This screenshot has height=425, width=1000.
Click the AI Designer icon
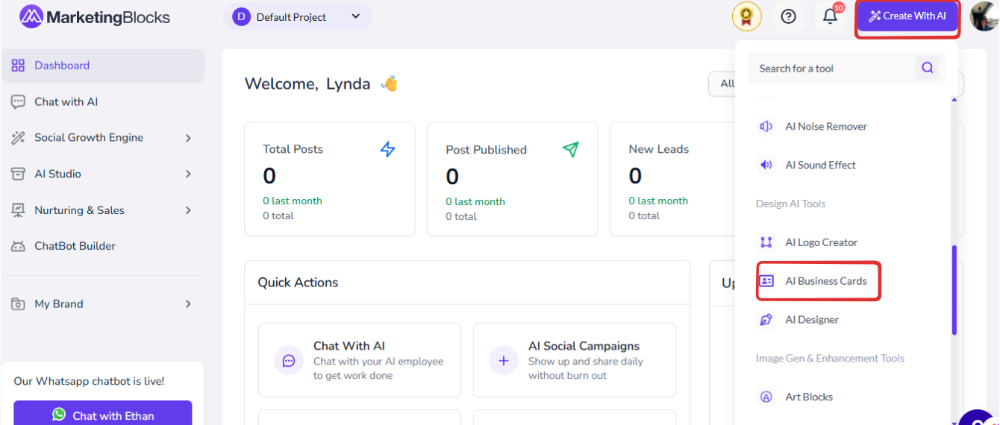(766, 320)
